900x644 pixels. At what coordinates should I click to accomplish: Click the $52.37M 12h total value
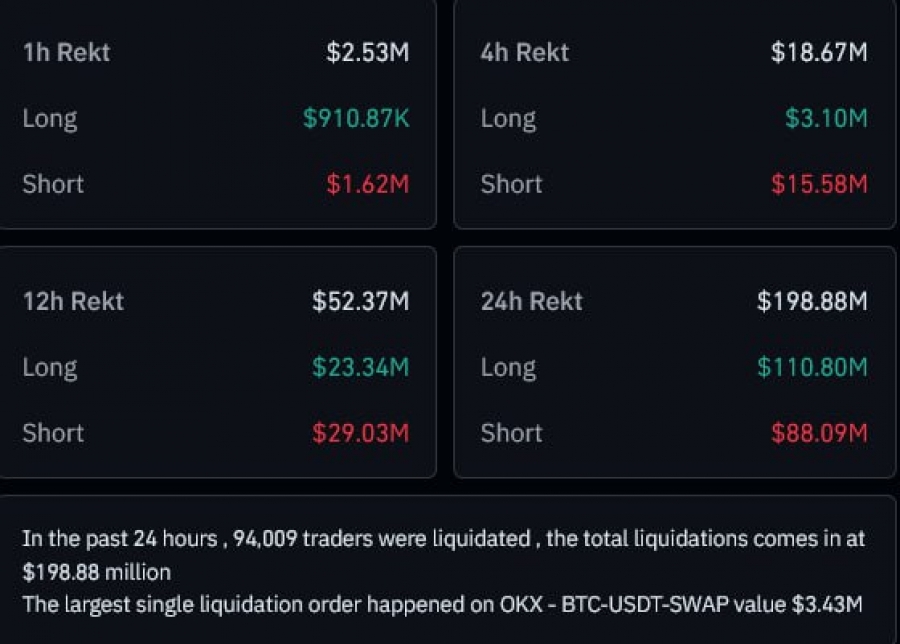(x=361, y=301)
